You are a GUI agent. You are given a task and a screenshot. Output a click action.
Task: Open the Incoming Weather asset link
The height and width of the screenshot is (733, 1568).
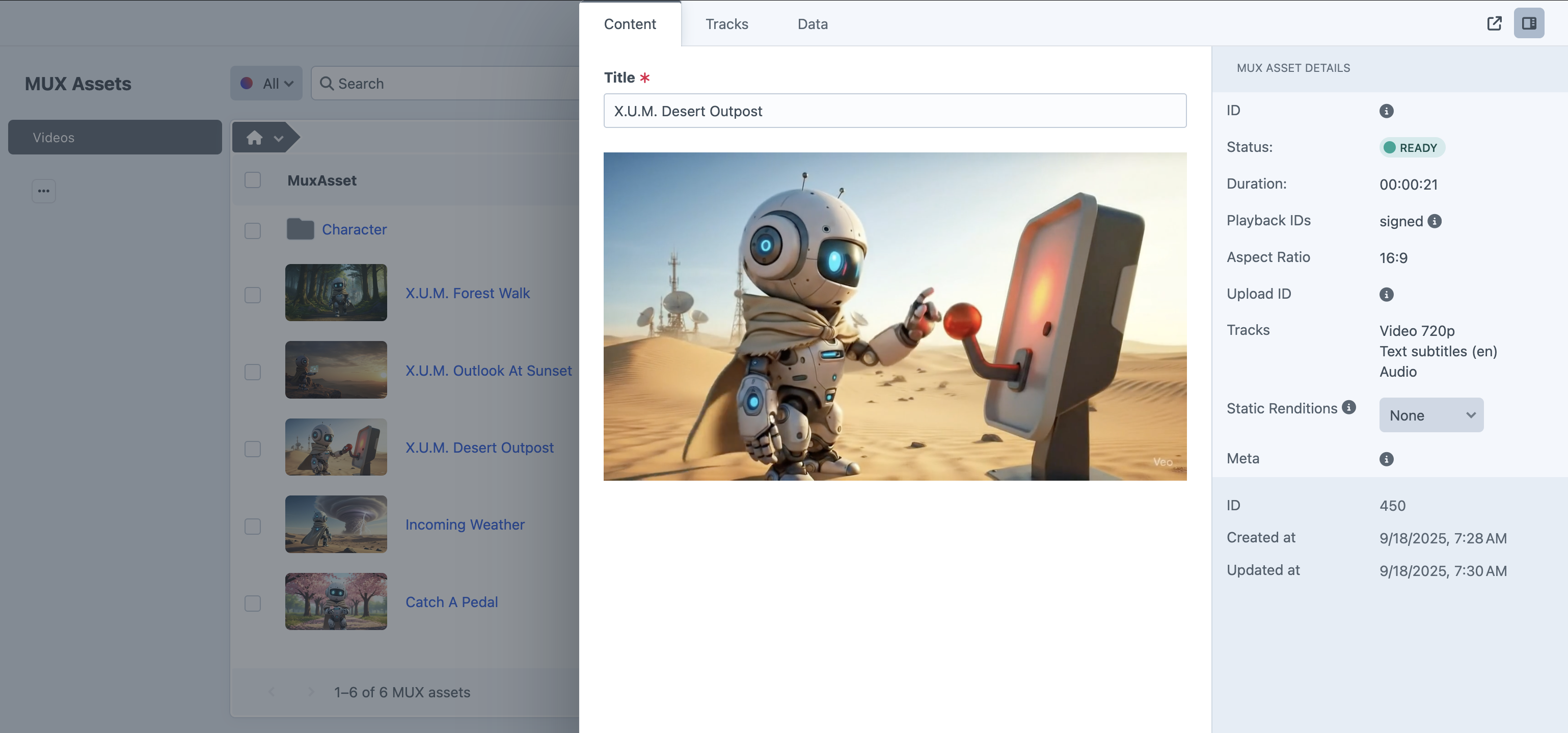pos(465,525)
